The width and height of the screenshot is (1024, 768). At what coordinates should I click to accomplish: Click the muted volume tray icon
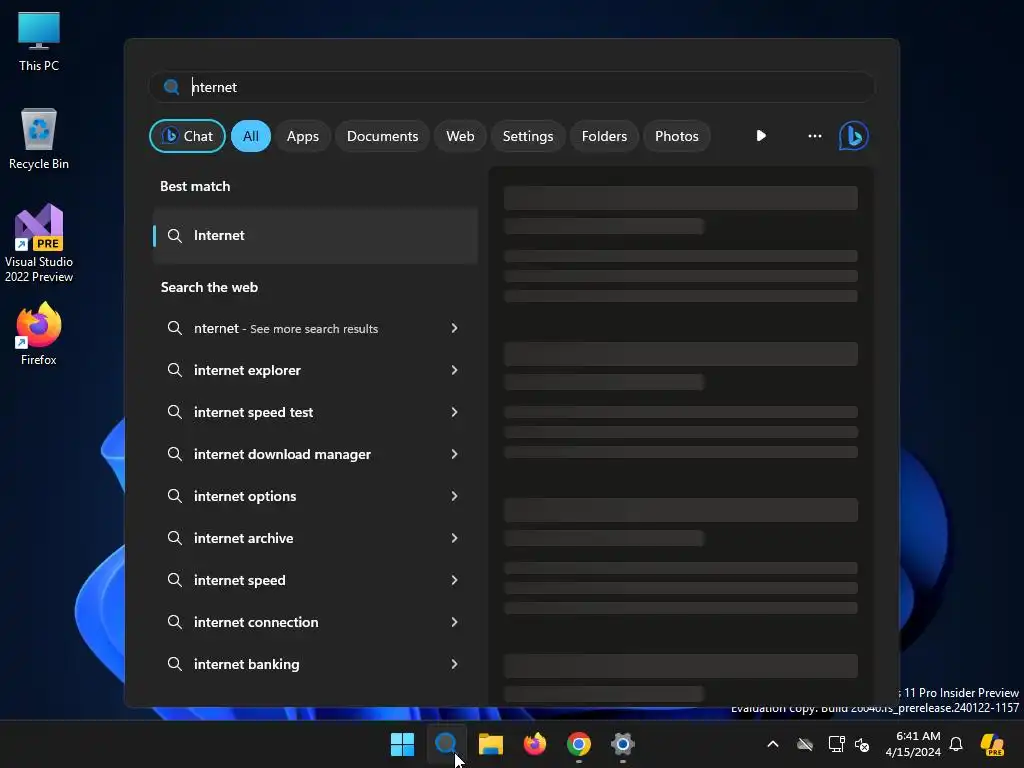pos(862,744)
